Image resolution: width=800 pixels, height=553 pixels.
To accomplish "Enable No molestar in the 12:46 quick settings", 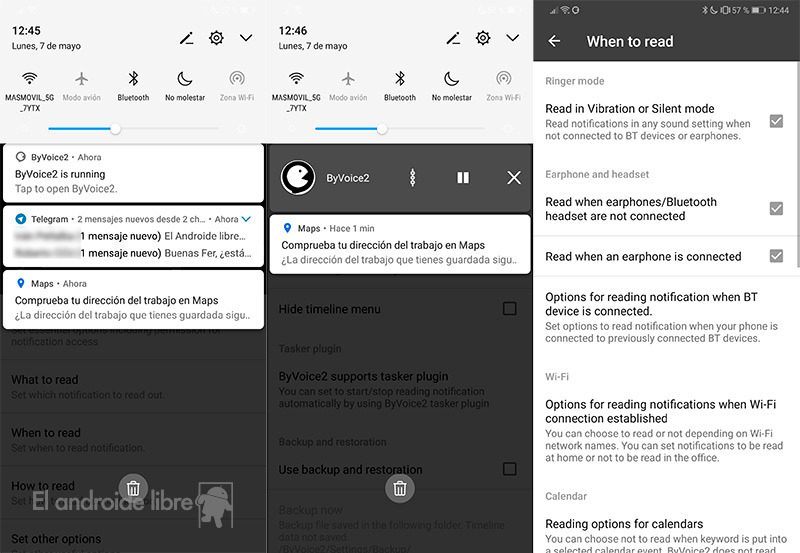I will (x=451, y=79).
